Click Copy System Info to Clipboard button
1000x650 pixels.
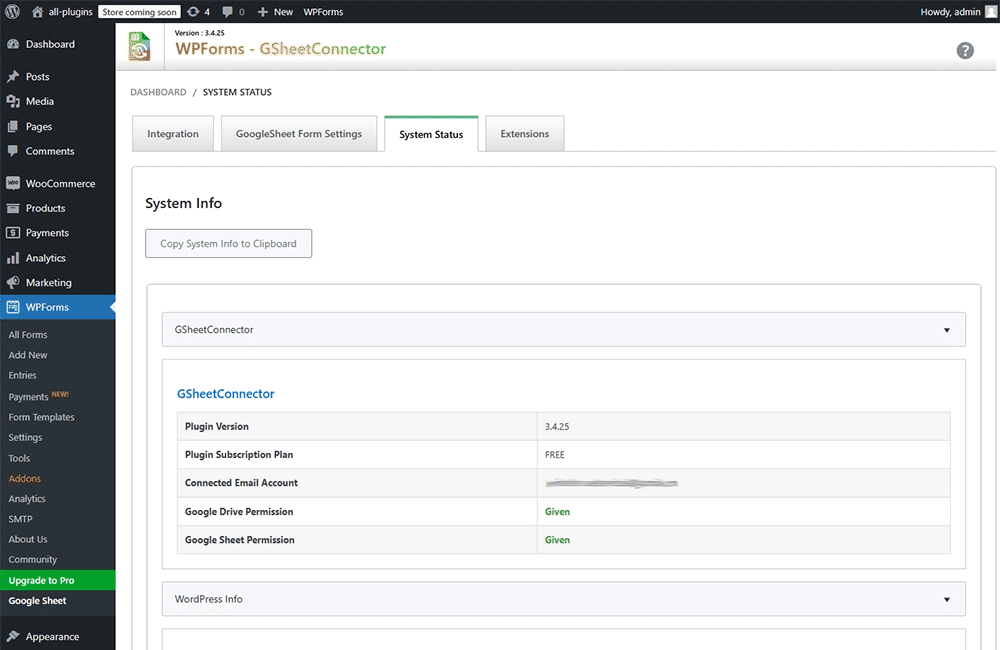(x=228, y=244)
